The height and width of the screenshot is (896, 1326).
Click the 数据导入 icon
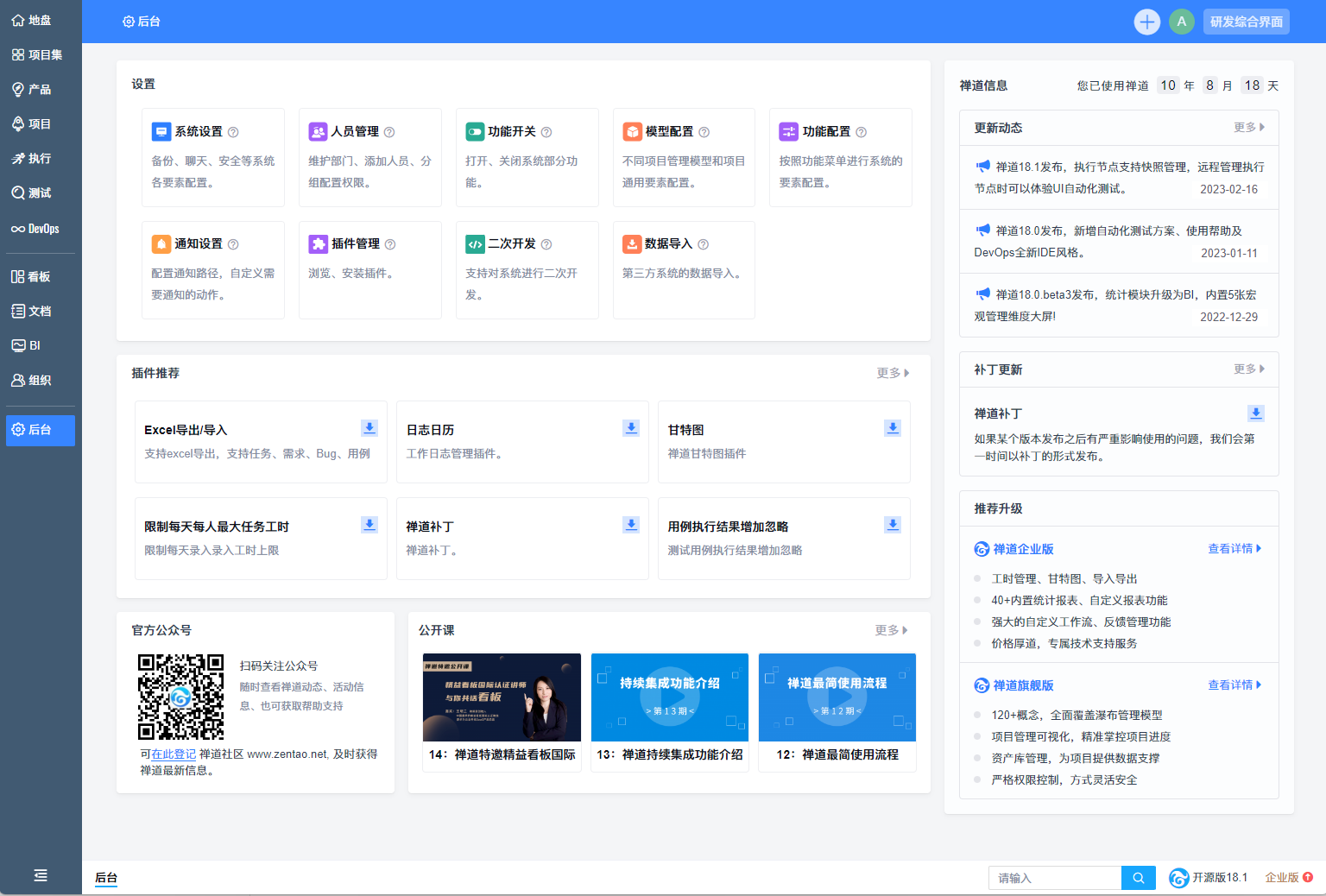[632, 243]
